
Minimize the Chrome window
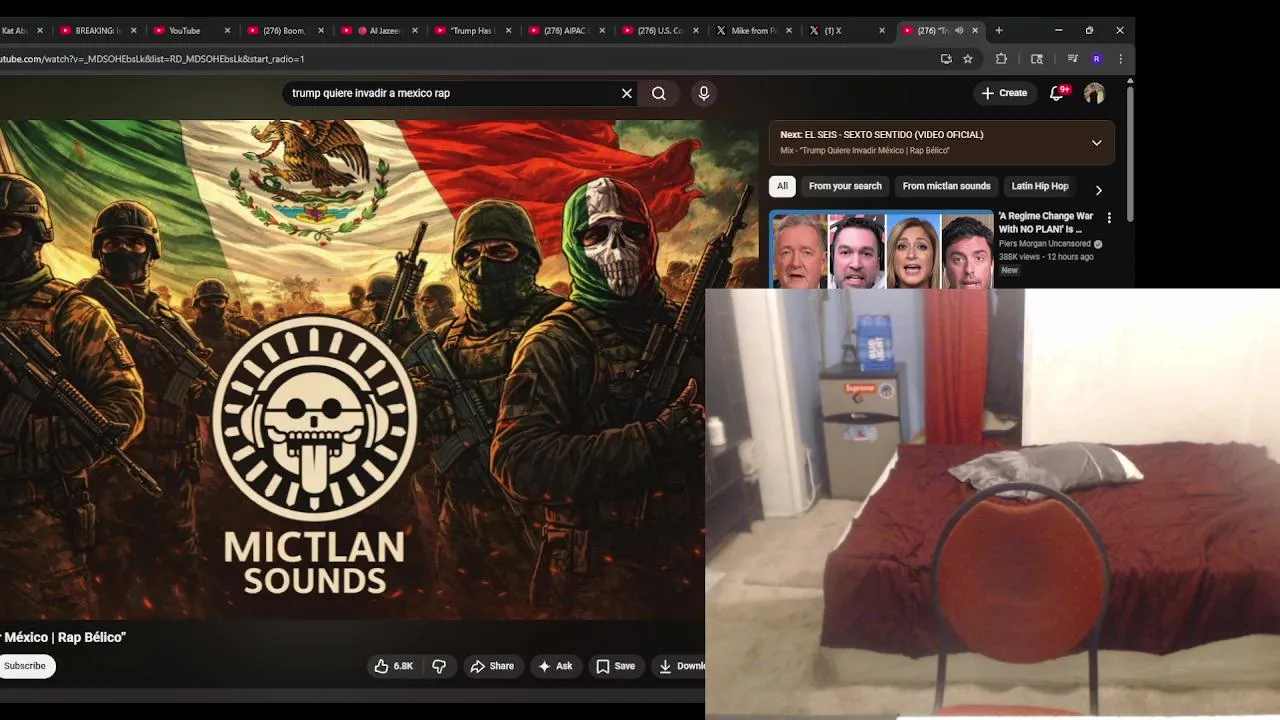1058,30
